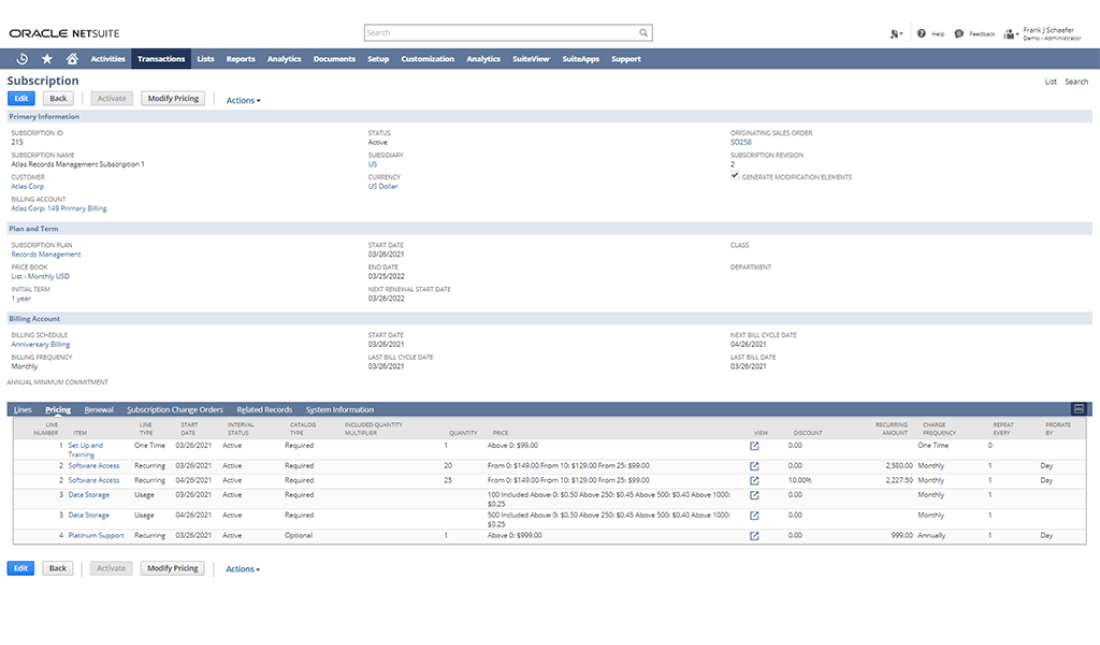Image resolution: width=1100 pixels, height=645 pixels.
Task: Select the 2,580.00 recurring amount
Action: click(899, 466)
